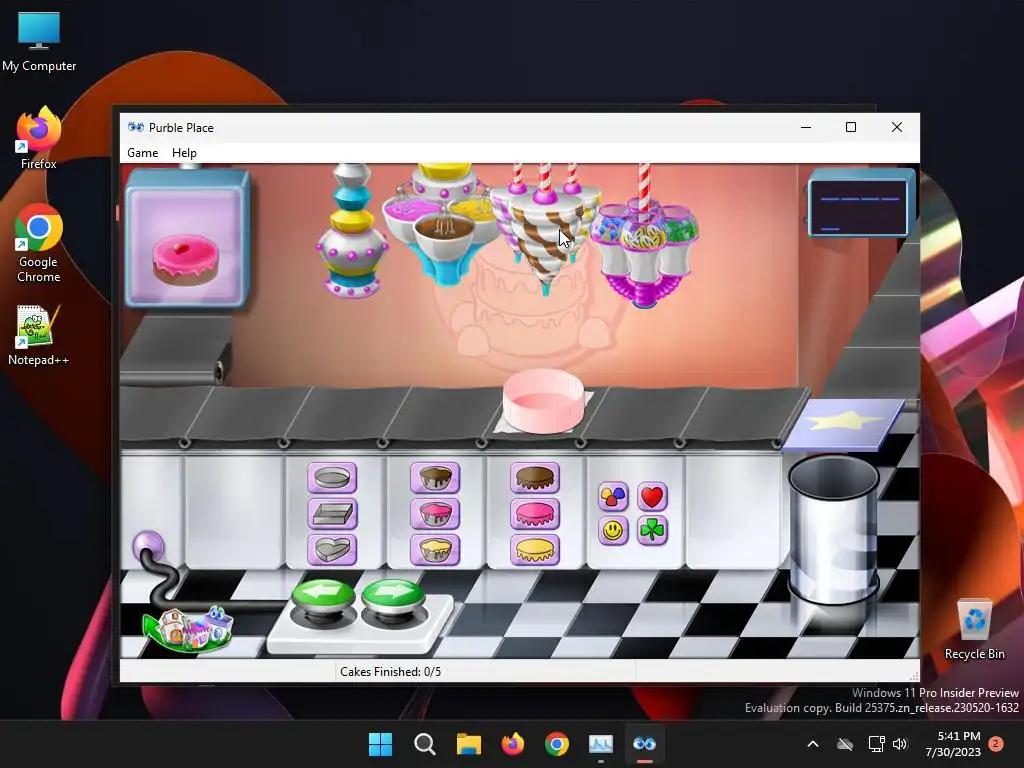Image resolution: width=1024 pixels, height=768 pixels.
Task: Click the stacked cake pan dispenser
Action: 351,231
